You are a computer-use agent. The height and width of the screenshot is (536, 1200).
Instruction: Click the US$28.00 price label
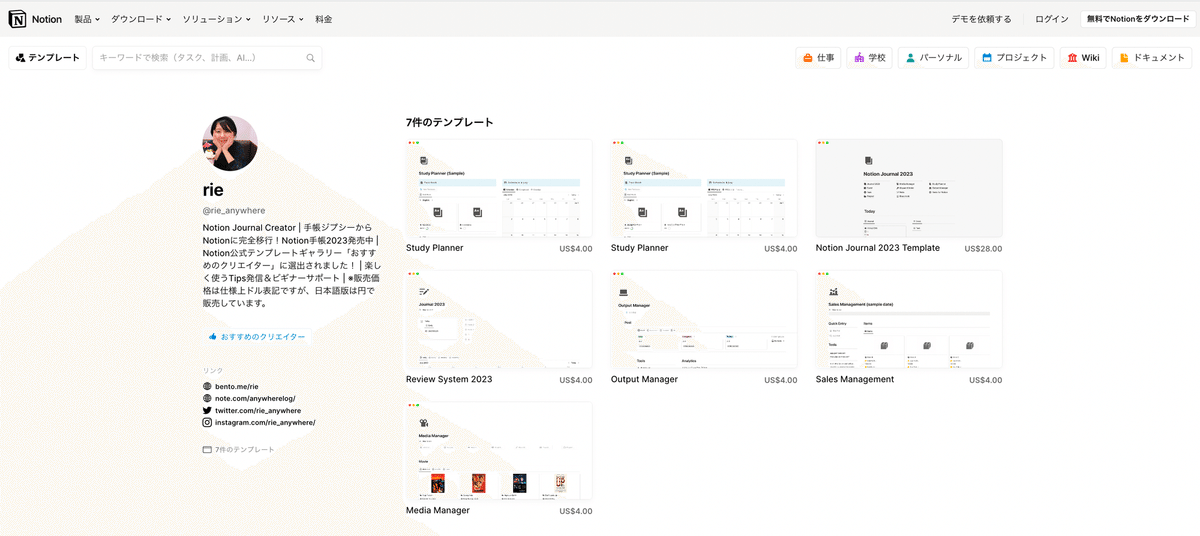pyautogui.click(x=983, y=249)
